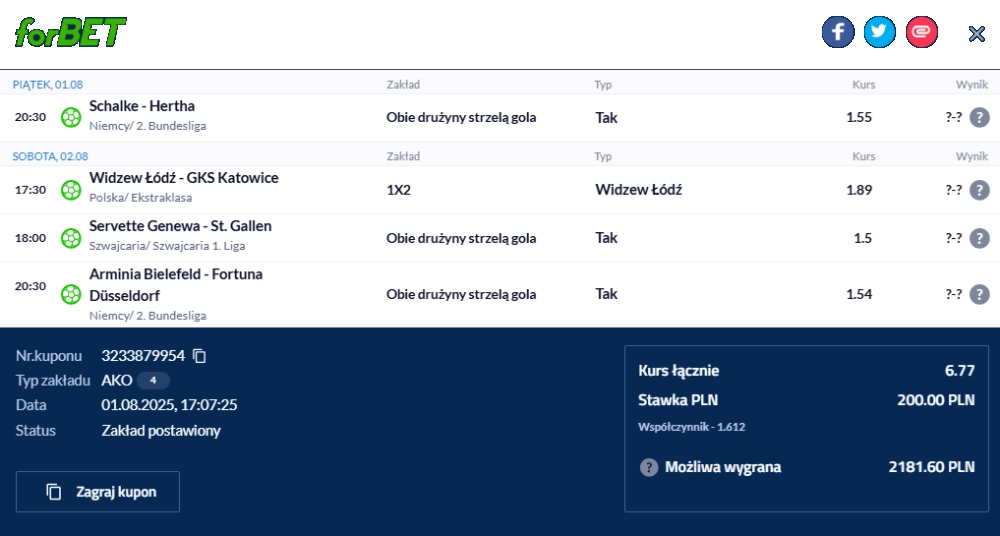Select odds 1.54 for Arminia Bielefeld row
Image resolution: width=1000 pixels, height=536 pixels.
[x=859, y=294]
